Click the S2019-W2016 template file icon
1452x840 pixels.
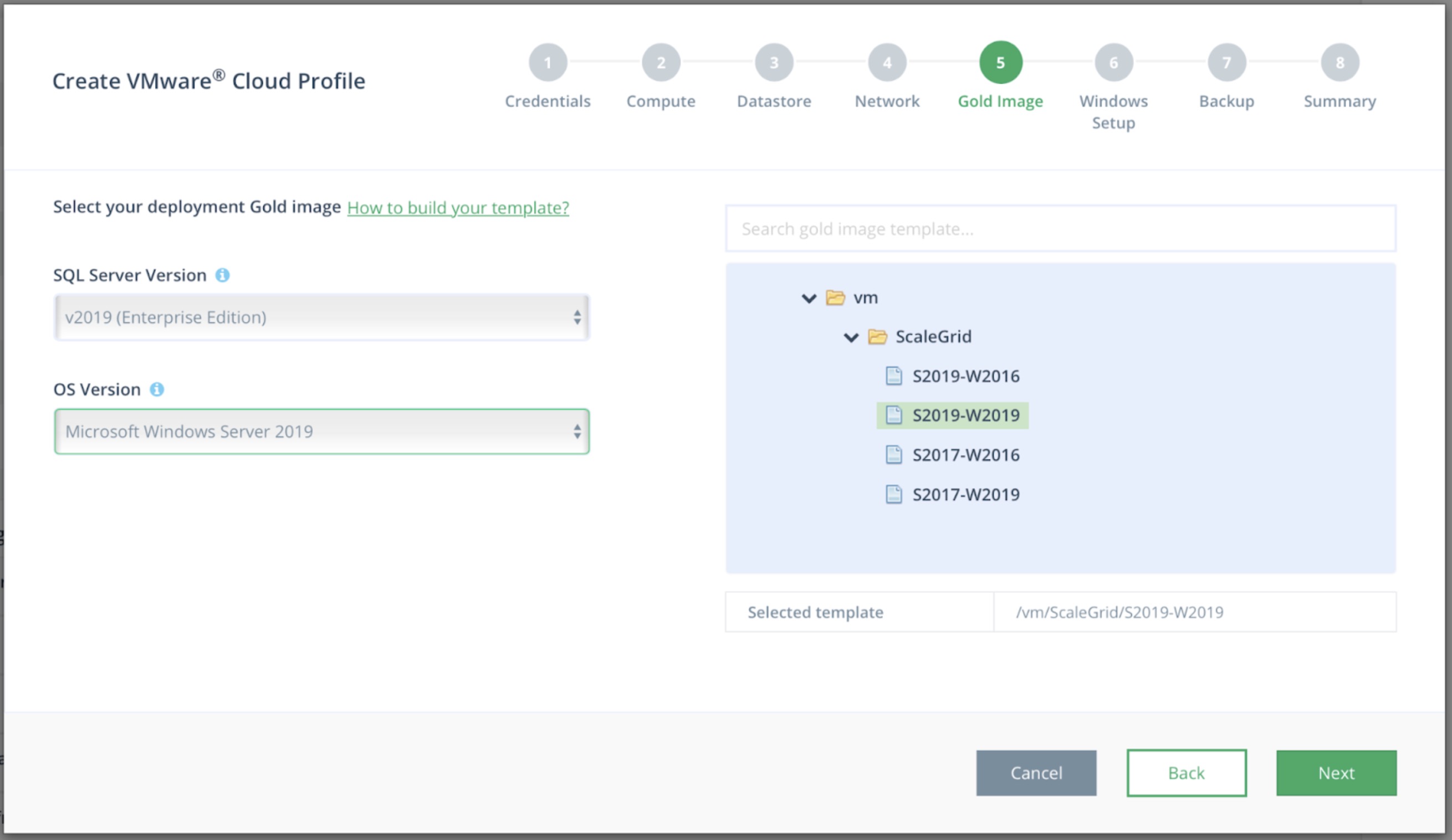click(x=894, y=376)
